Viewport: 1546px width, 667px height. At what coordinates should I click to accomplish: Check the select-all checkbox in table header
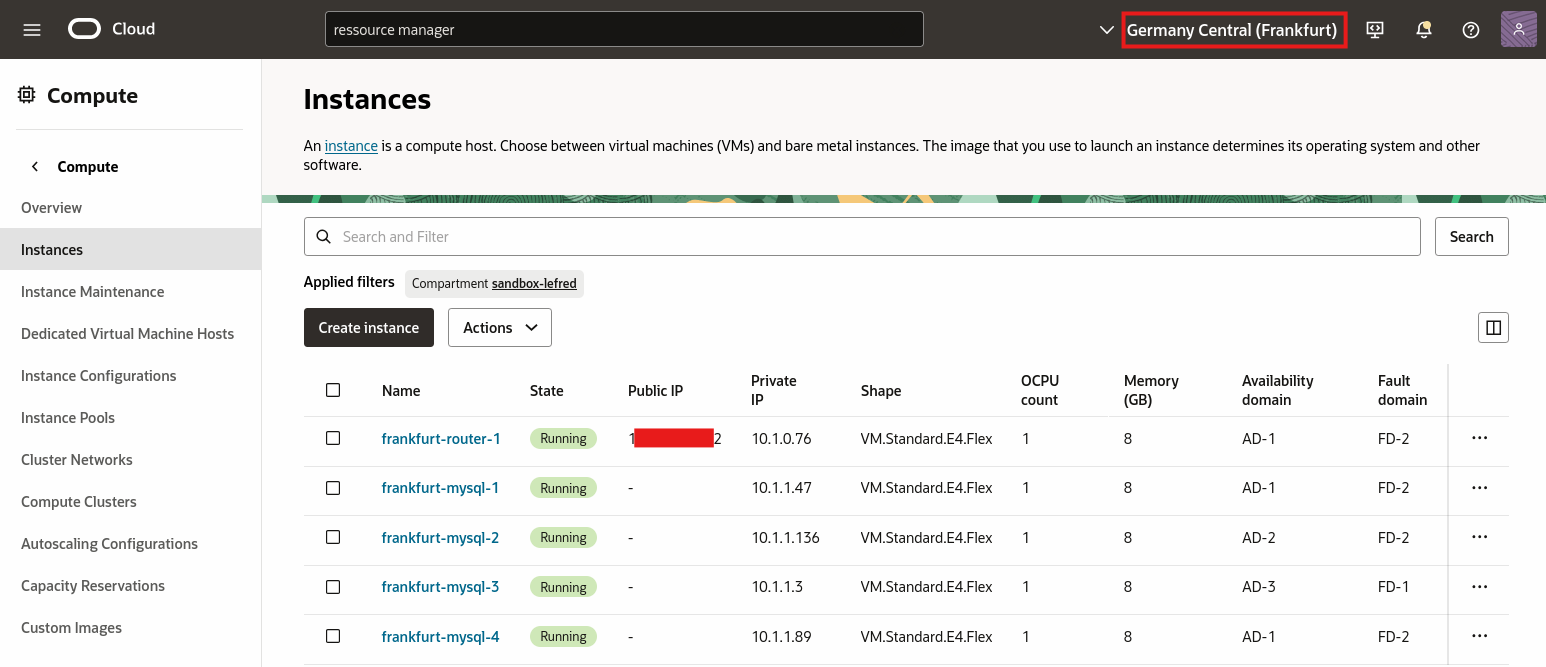[x=333, y=390]
